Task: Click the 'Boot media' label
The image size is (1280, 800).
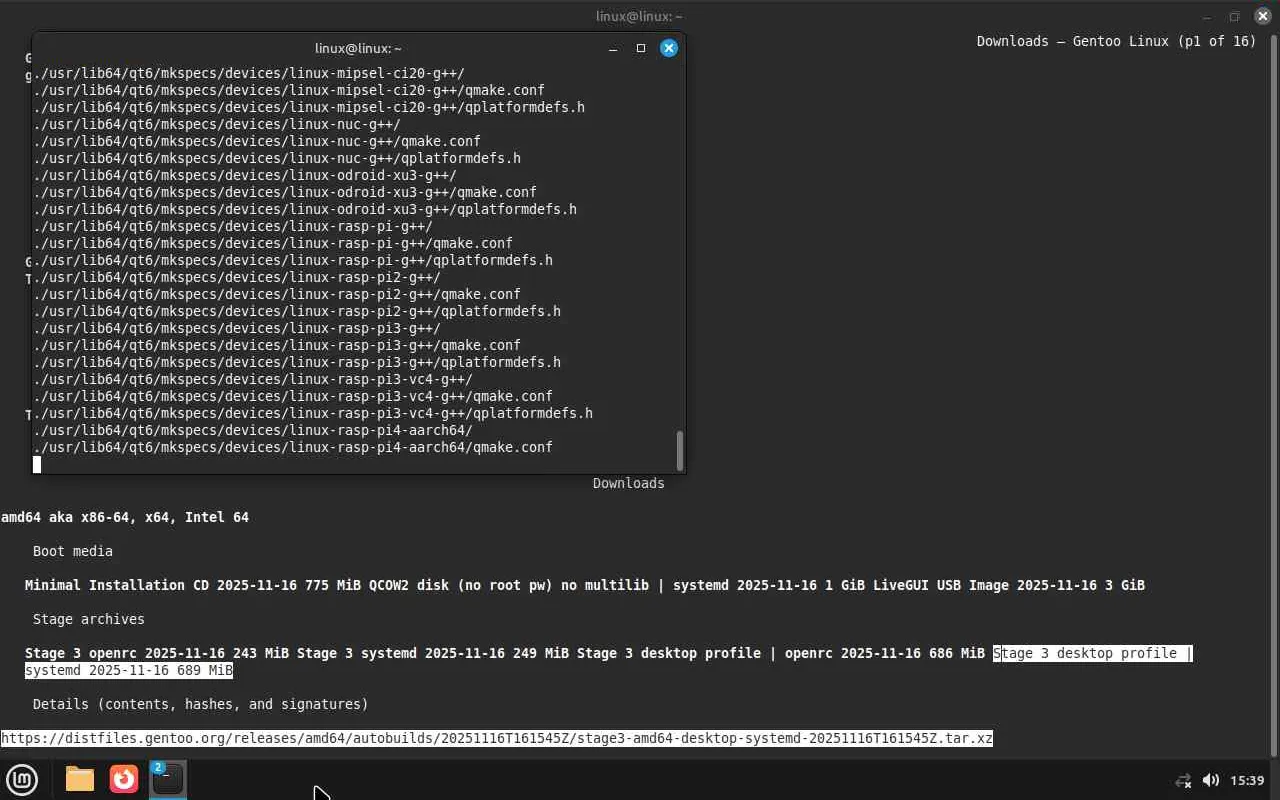Action: (73, 551)
